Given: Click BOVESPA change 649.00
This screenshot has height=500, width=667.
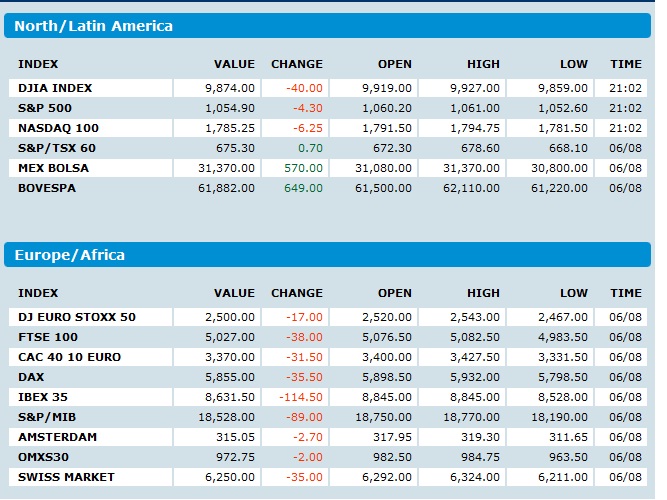Looking at the screenshot, I should [303, 188].
